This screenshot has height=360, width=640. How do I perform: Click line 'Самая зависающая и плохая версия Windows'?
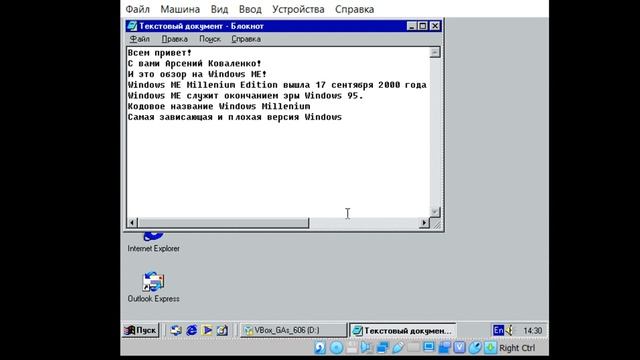pos(235,117)
